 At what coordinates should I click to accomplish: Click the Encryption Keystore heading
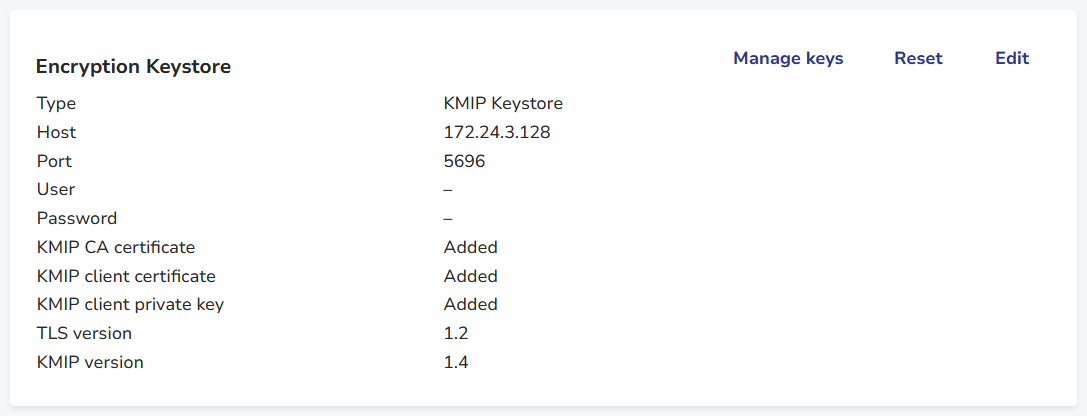point(133,67)
